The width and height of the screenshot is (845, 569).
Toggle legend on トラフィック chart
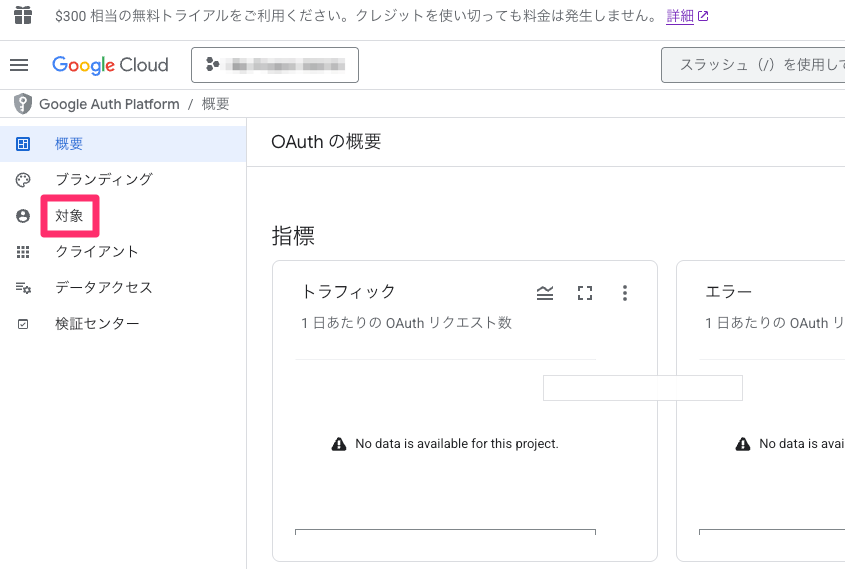(545, 293)
